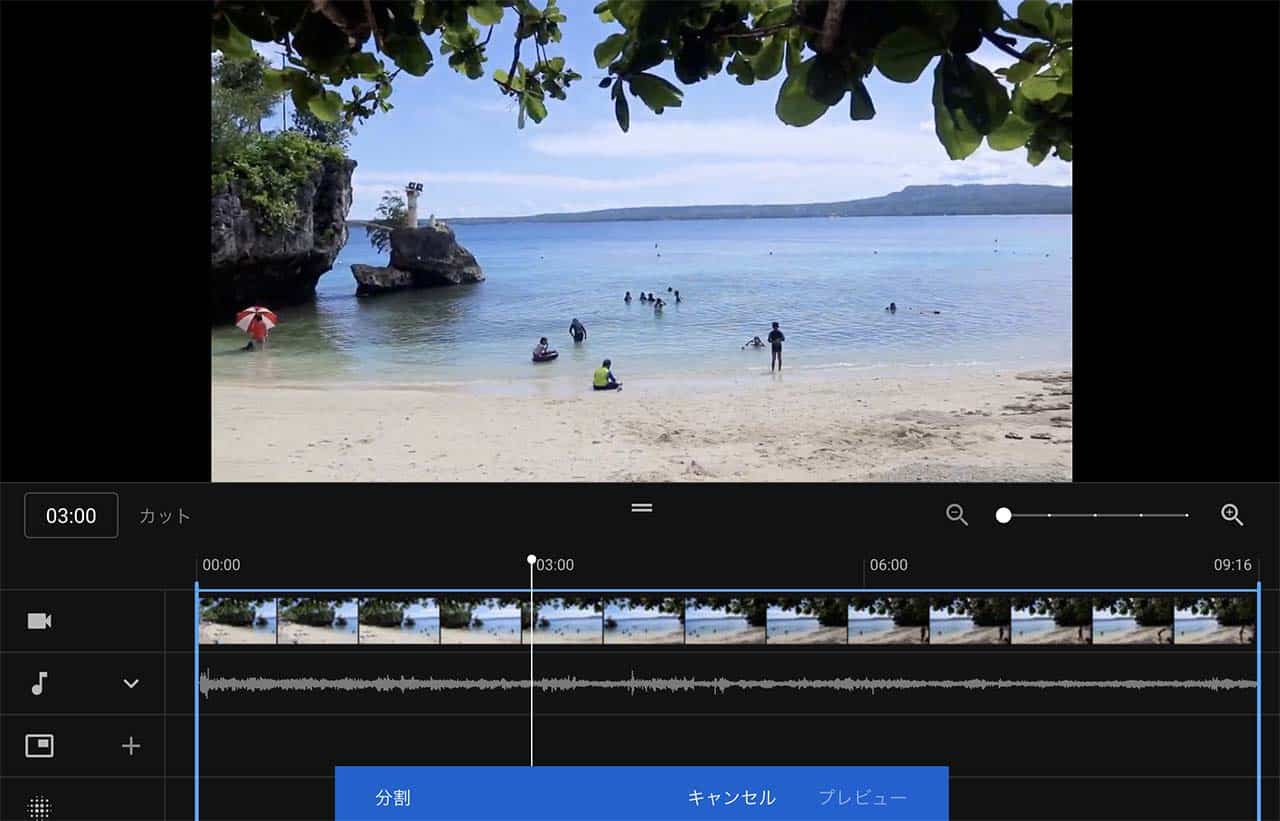Click the 分割 split button
This screenshot has width=1280, height=821.
pos(393,798)
